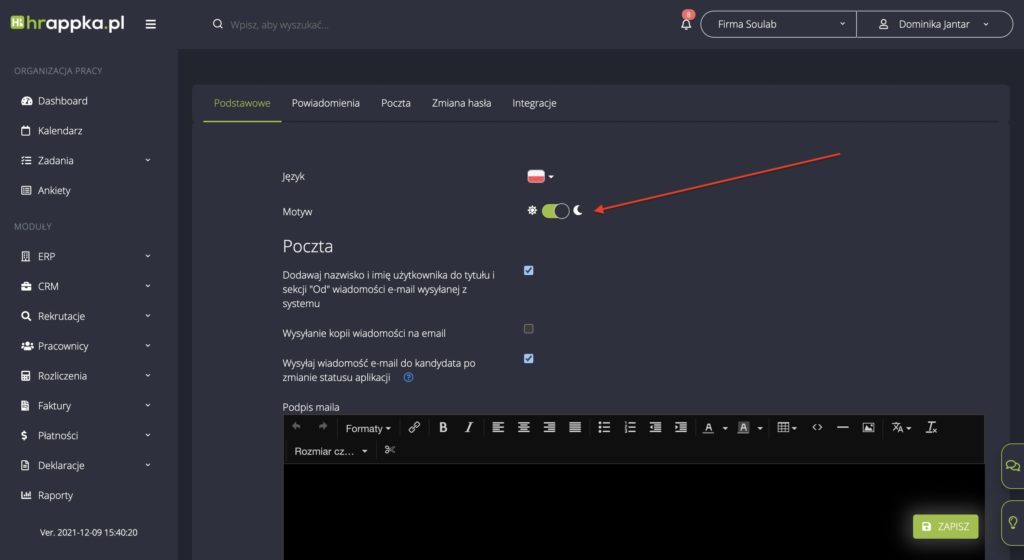Viewport: 1024px width, 560px height.
Task: Open the Firma Soulab company dropdown
Action: (x=778, y=24)
